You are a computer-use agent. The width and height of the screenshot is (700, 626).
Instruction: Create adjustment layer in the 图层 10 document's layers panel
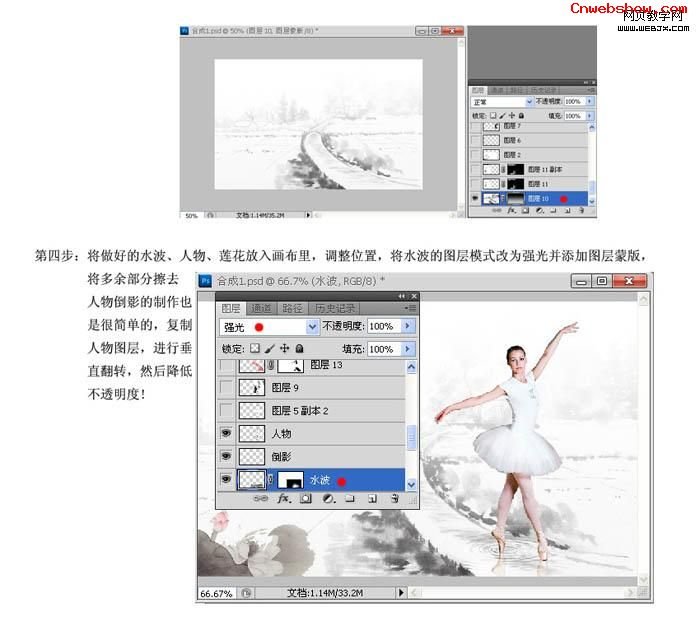(540, 210)
